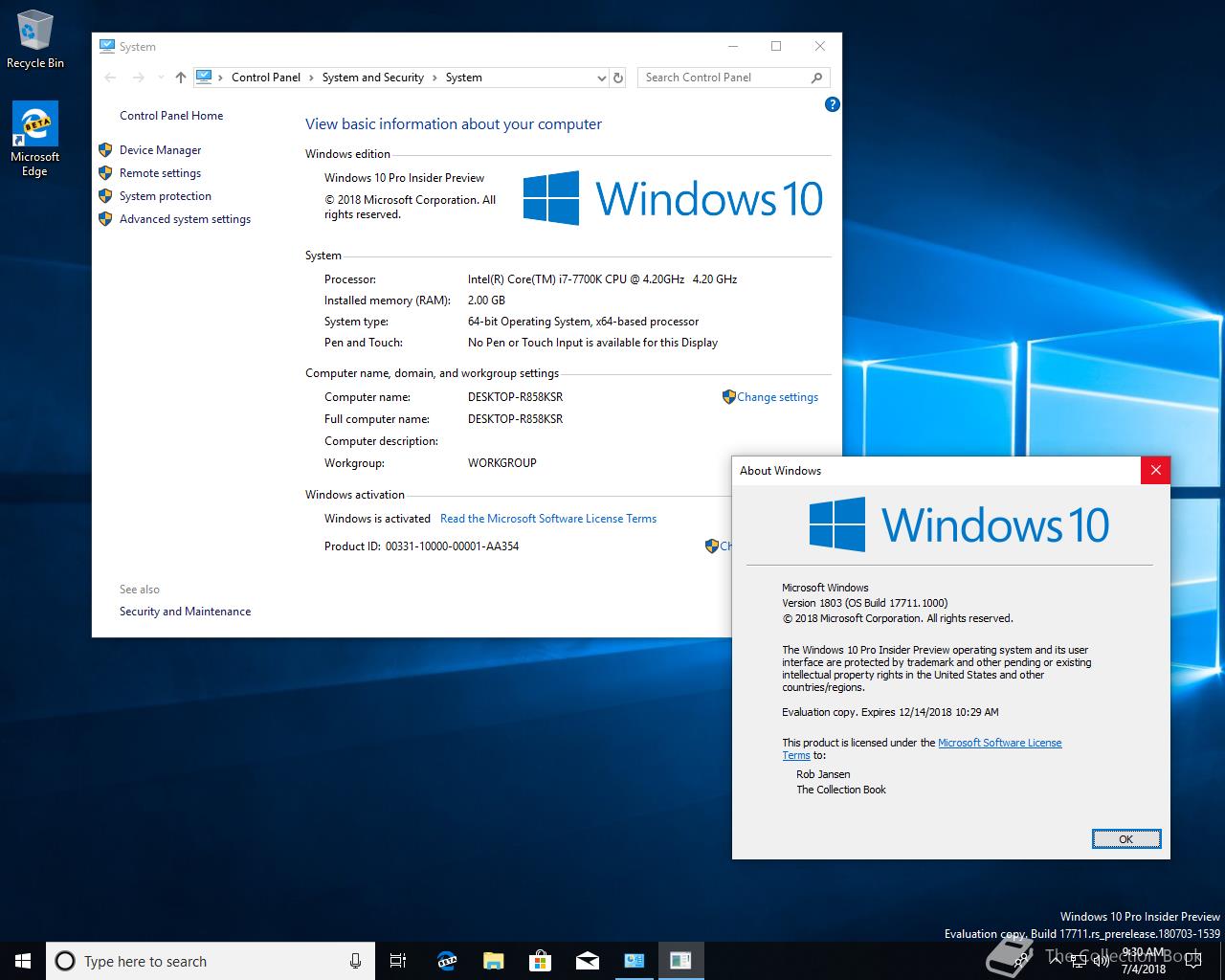Viewport: 1225px width, 980px height.
Task: Refresh the System control panel page
Action: coord(618,78)
